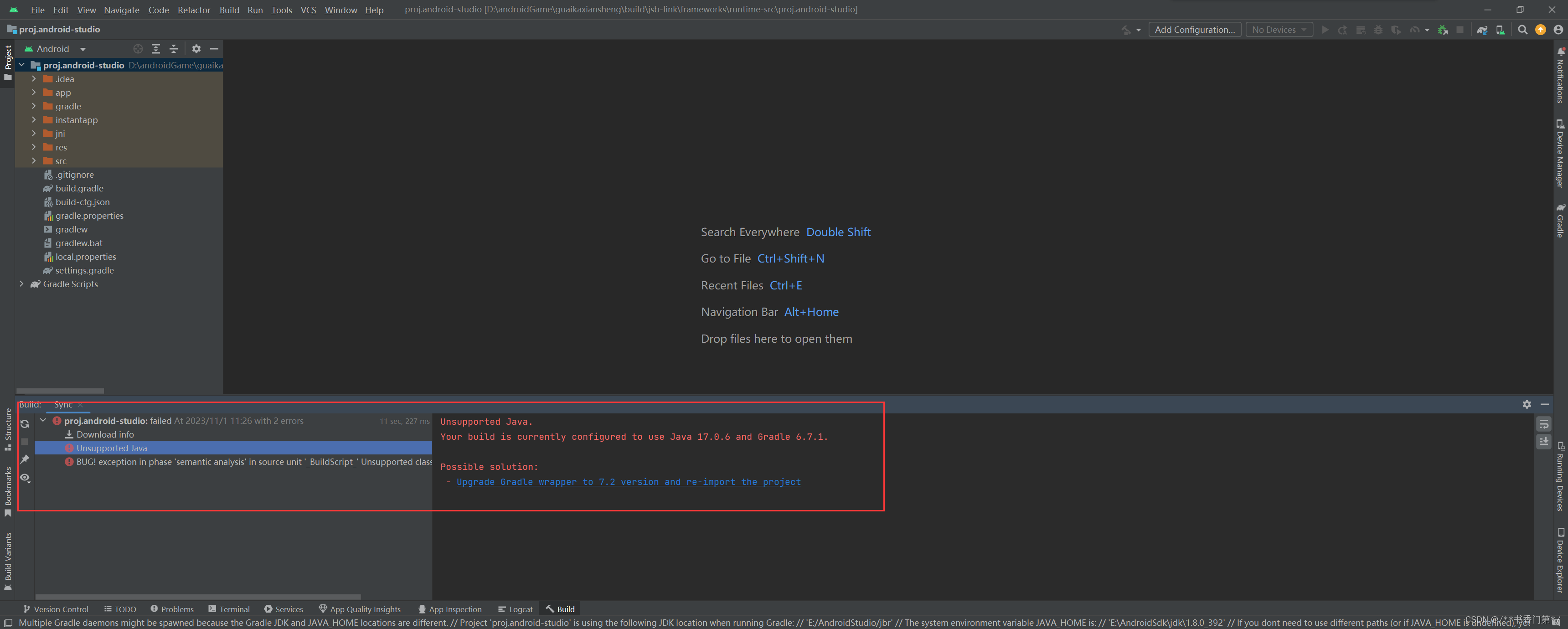The width and height of the screenshot is (1568, 629).
Task: Switch to the Terminal tool window tab
Action: point(229,609)
